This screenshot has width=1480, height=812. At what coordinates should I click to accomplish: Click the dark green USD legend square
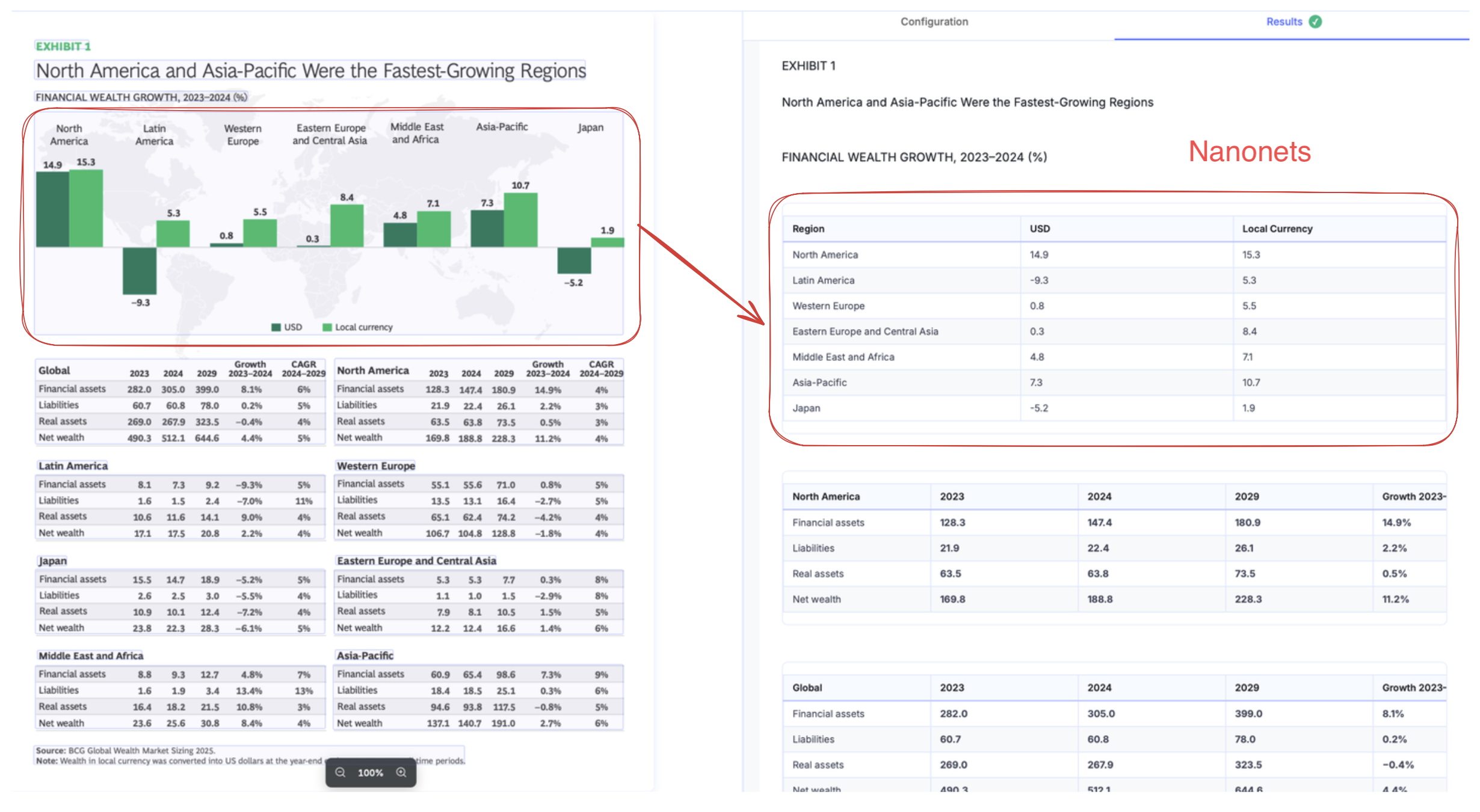tap(276, 327)
